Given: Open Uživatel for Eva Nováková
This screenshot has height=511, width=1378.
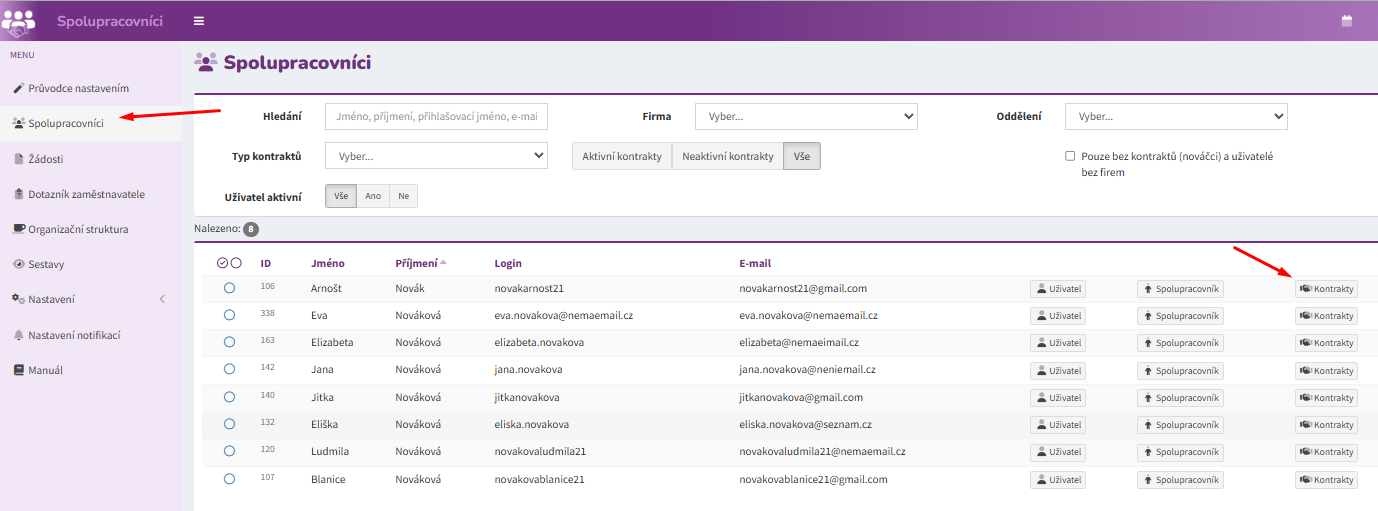Looking at the screenshot, I should 1058,316.
